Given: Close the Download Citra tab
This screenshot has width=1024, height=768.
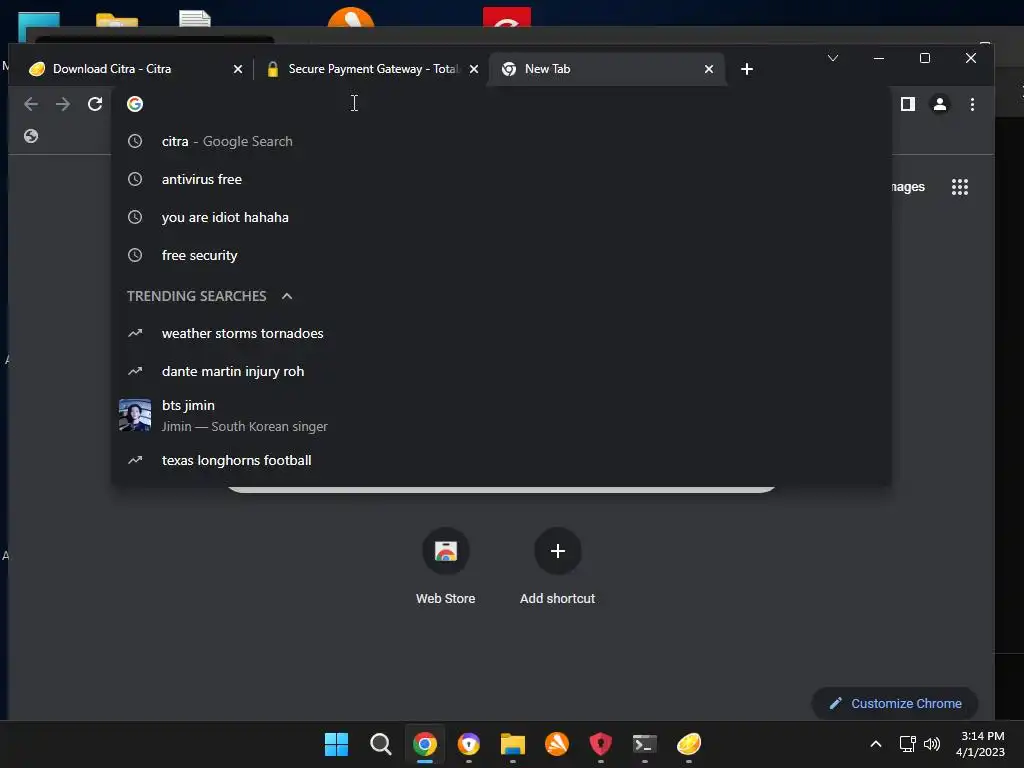Looking at the screenshot, I should pyautogui.click(x=238, y=69).
